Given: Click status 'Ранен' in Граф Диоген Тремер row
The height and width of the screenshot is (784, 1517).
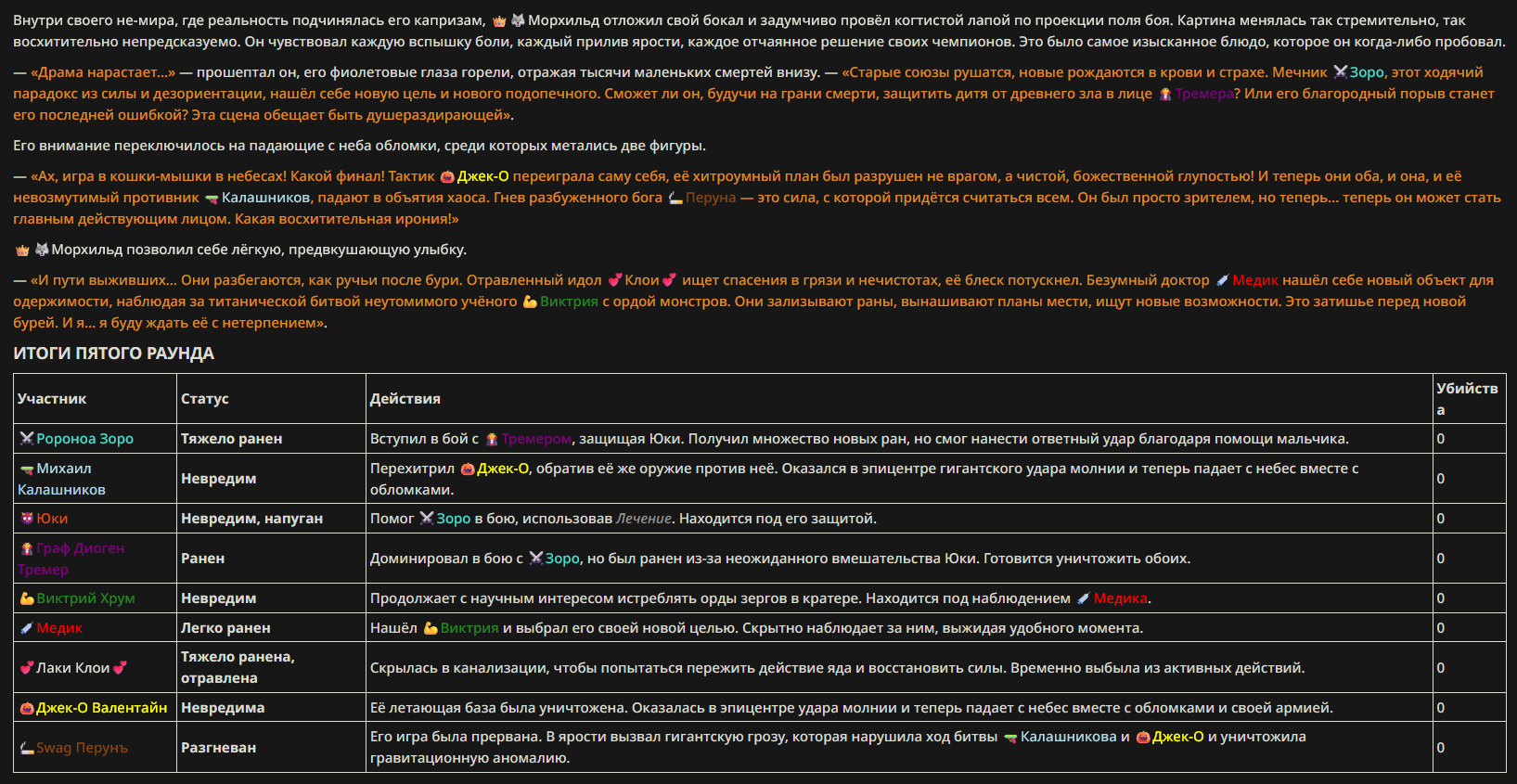Looking at the screenshot, I should tap(202, 559).
